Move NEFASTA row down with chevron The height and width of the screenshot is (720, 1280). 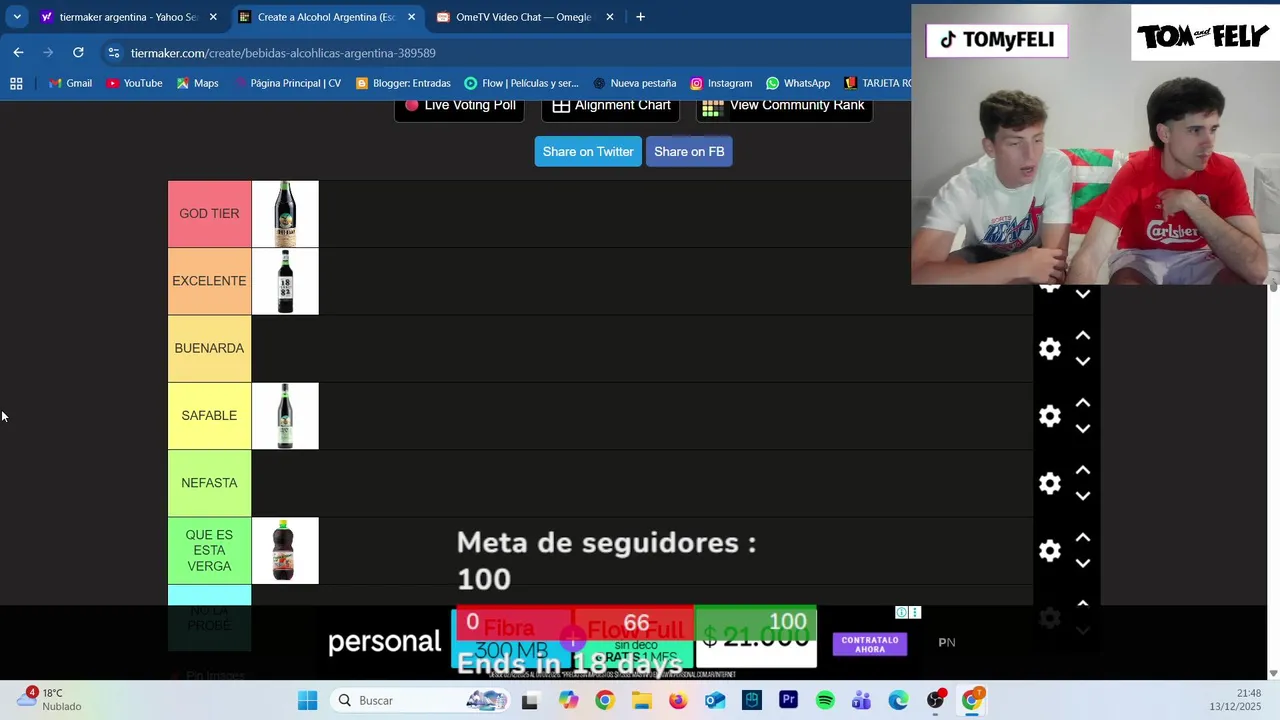point(1083,496)
